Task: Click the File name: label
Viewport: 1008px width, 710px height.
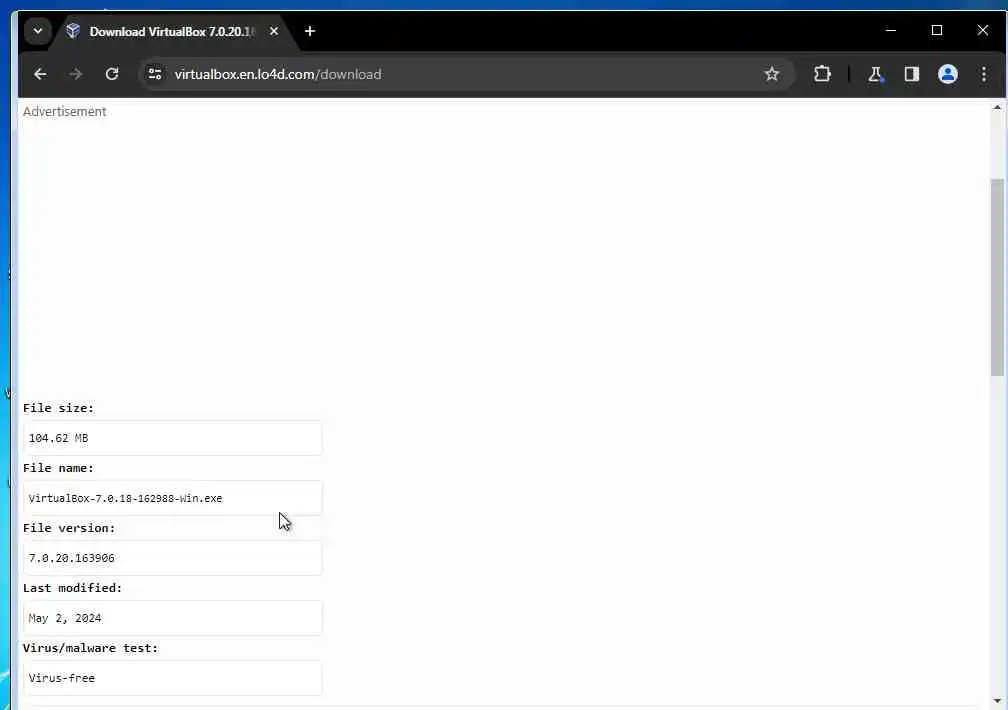Action: point(58,468)
